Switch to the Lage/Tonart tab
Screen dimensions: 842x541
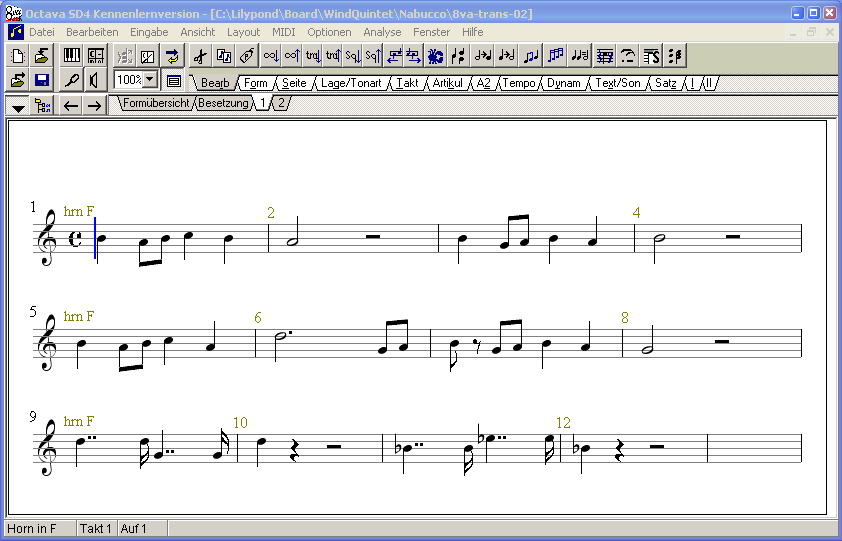point(351,83)
